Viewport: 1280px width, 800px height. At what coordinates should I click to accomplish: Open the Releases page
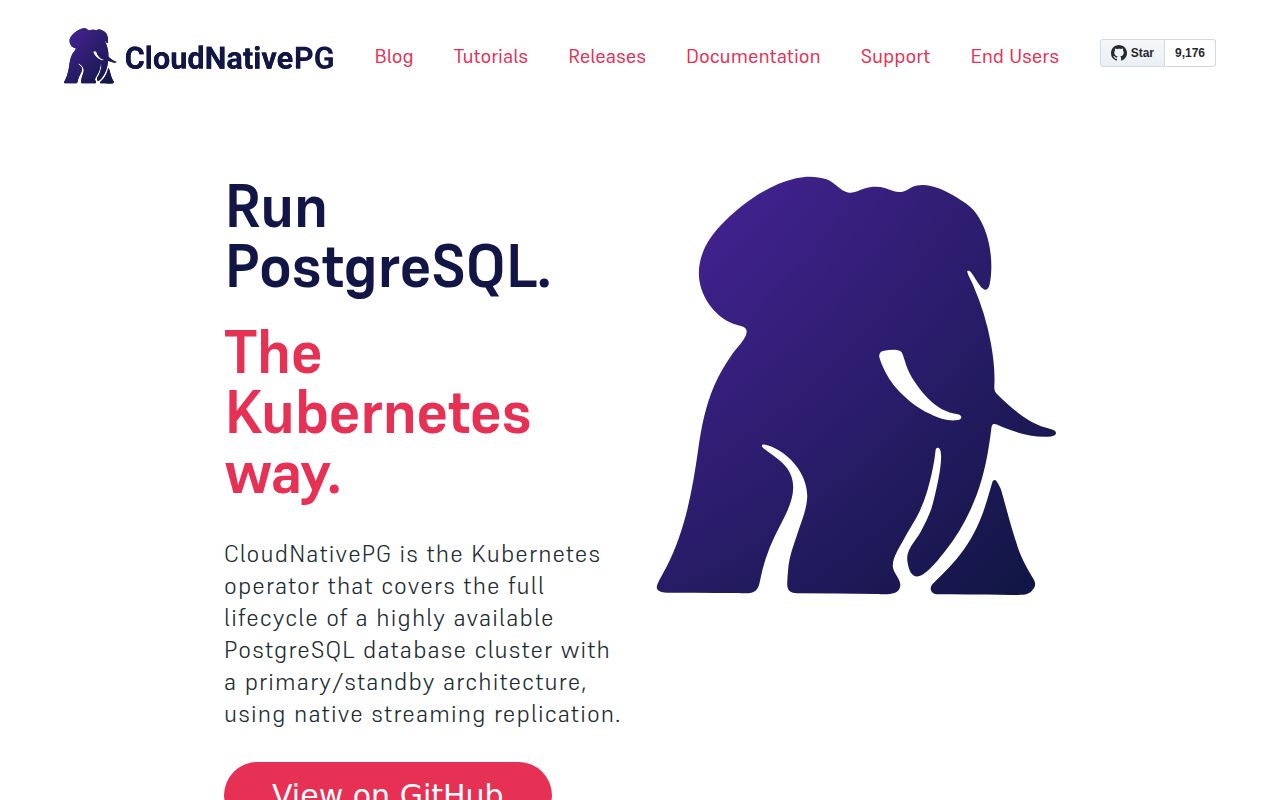[607, 57]
